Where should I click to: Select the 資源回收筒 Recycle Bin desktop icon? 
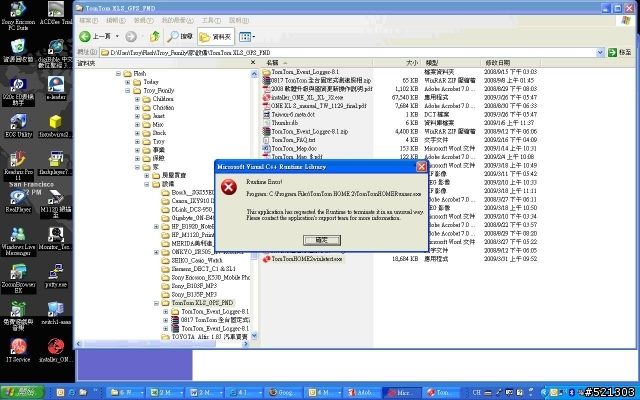(18, 51)
